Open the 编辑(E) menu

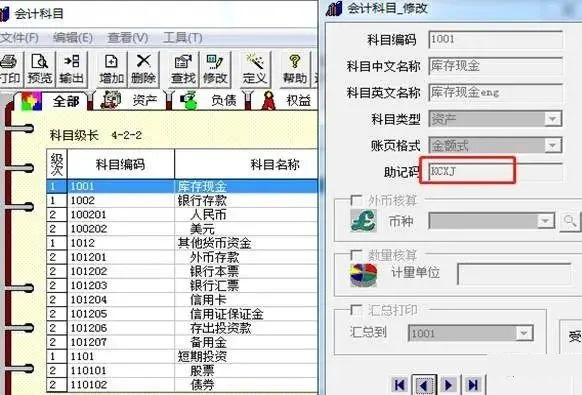point(73,37)
